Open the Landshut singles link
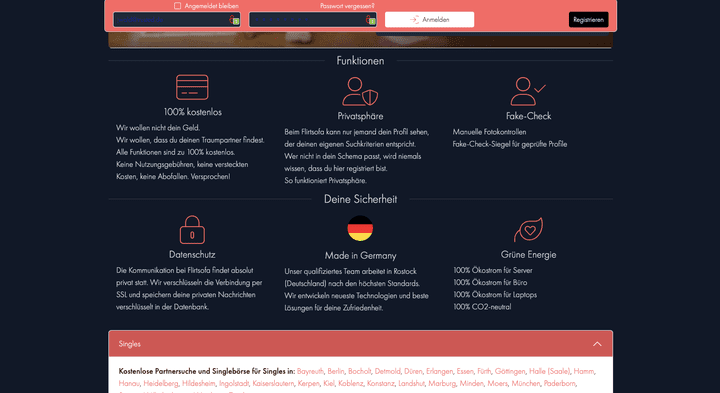Image resolution: width=720 pixels, height=393 pixels. 411,383
